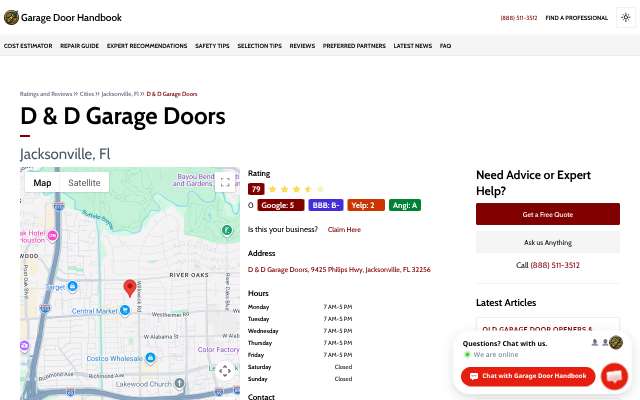Viewport: 640px width, 400px height.
Task: Click the Get a Free Quote button
Action: (548, 214)
